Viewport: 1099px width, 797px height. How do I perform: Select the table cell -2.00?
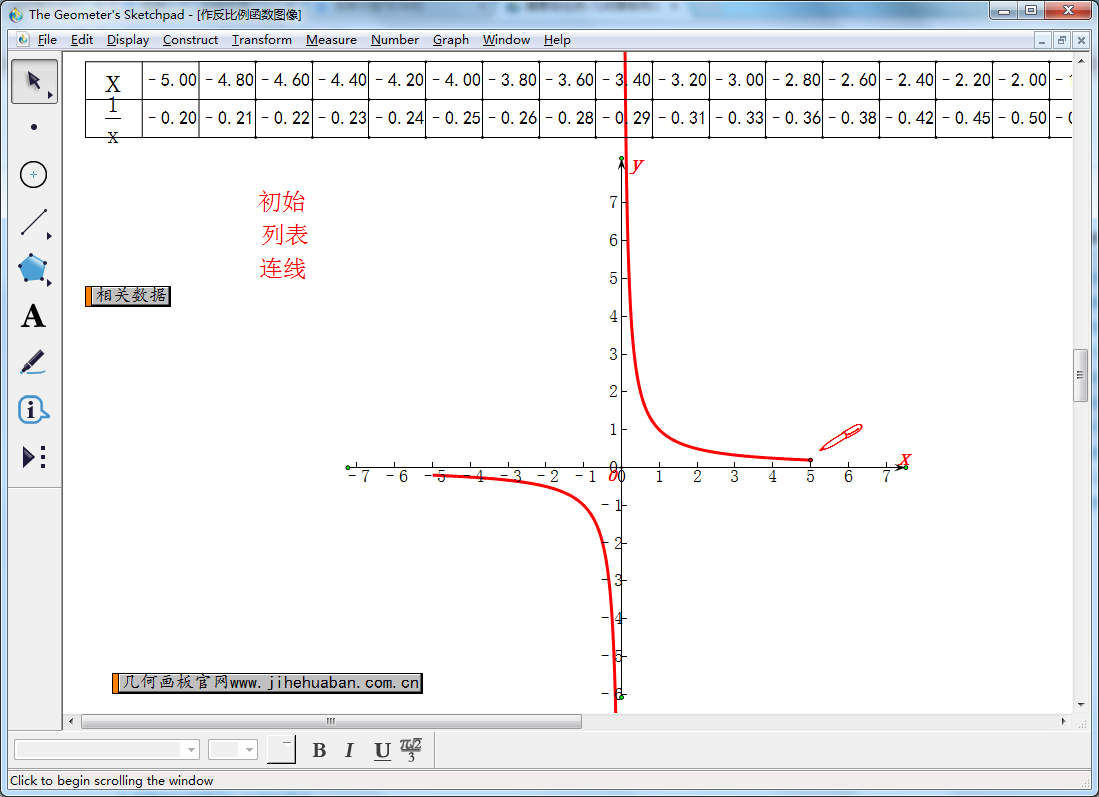click(x=1020, y=80)
